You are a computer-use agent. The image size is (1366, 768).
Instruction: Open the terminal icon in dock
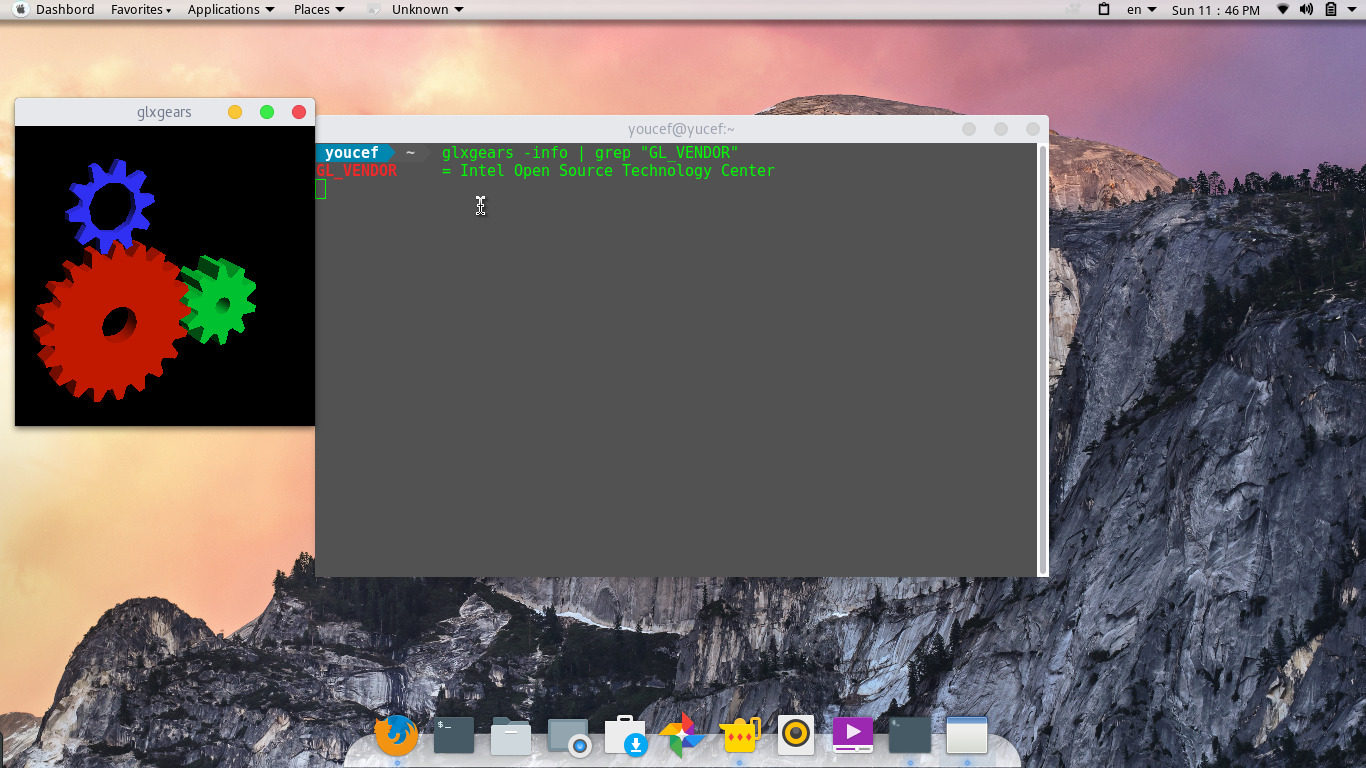point(453,736)
